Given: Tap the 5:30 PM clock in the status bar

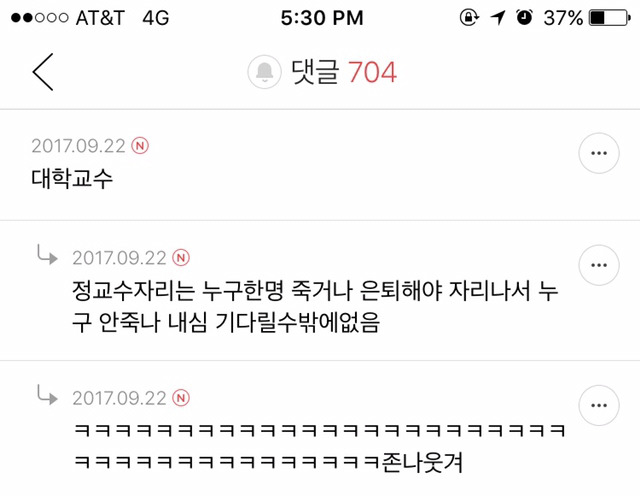Looking at the screenshot, I should tap(322, 18).
